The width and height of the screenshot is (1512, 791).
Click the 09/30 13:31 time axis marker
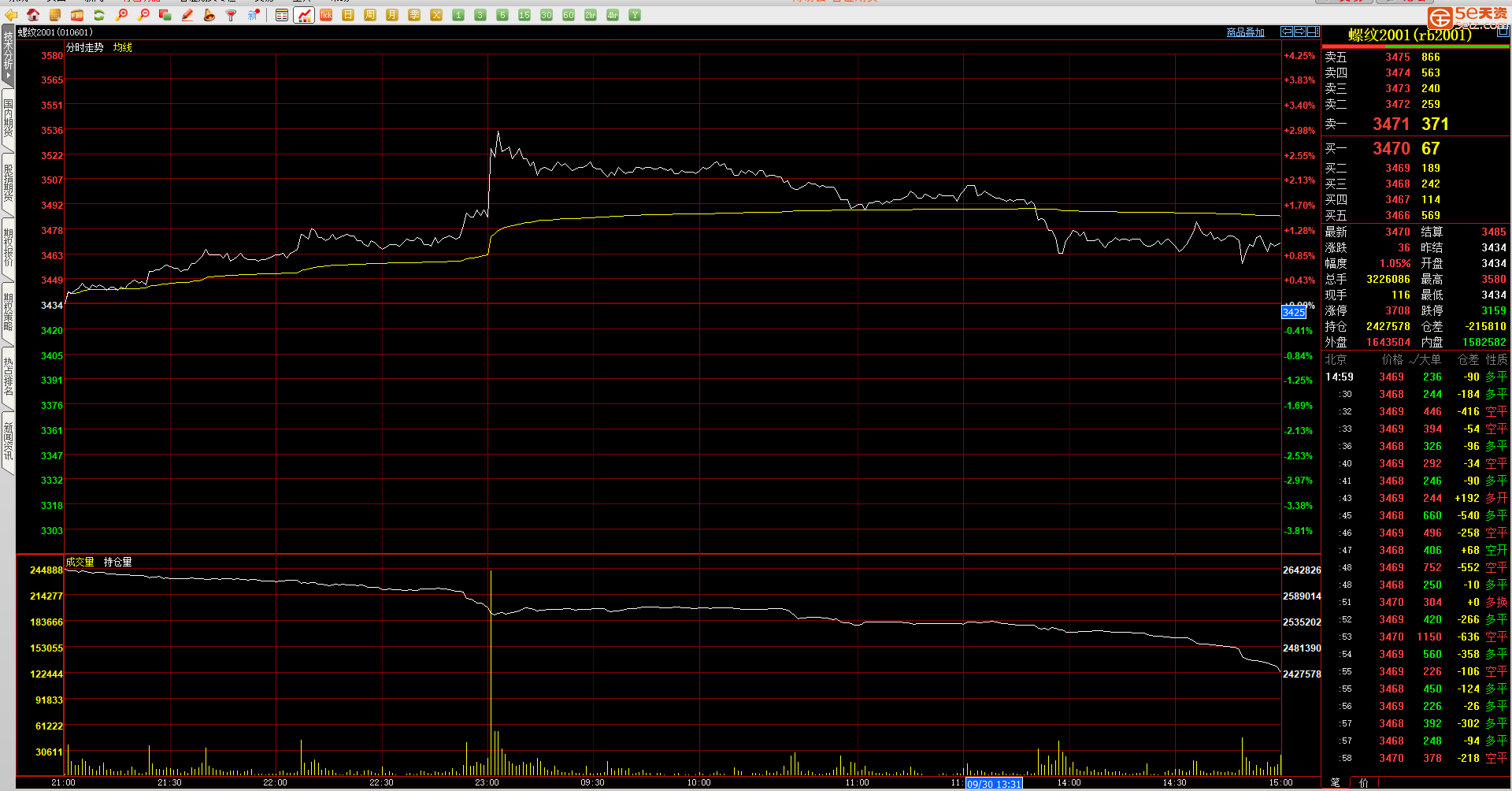994,784
